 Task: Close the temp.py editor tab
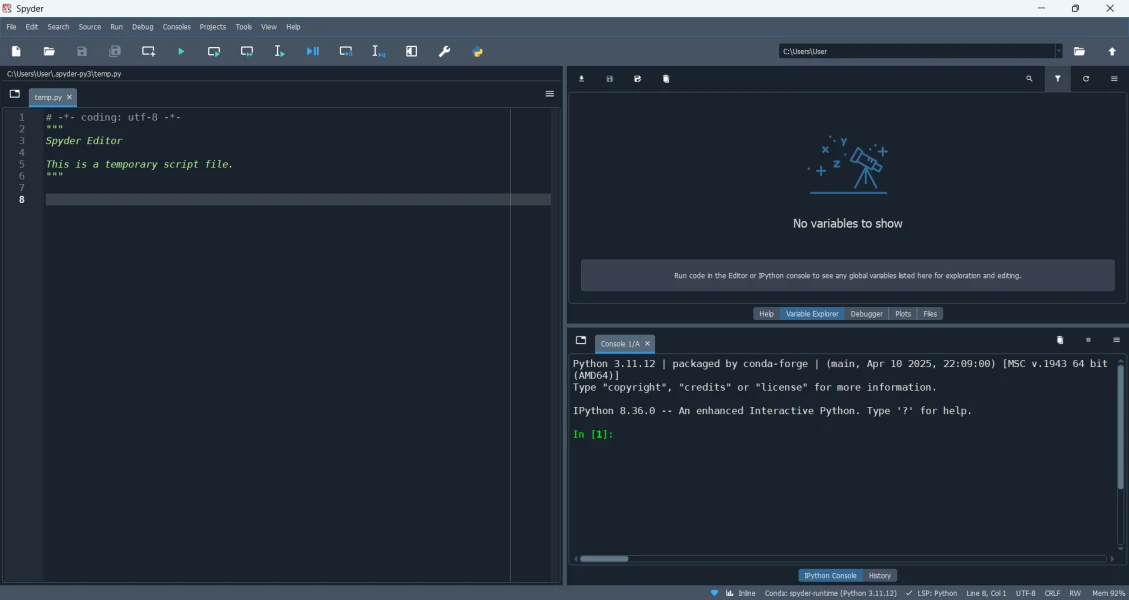click(x=69, y=97)
